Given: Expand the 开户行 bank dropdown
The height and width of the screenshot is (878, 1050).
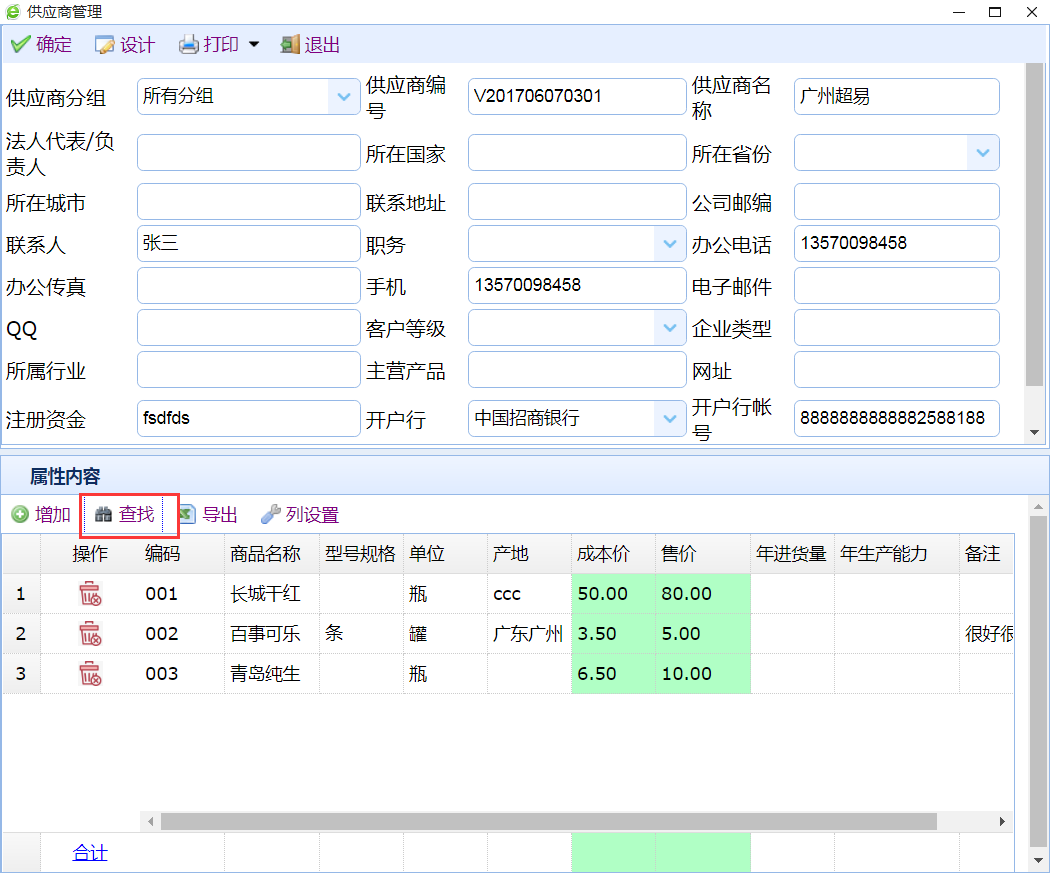Looking at the screenshot, I should click(670, 419).
